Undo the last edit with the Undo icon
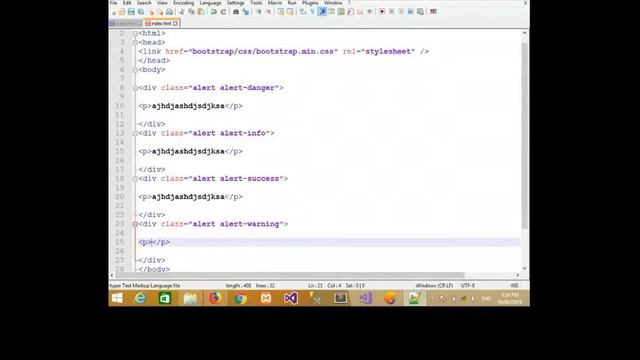 (213, 12)
